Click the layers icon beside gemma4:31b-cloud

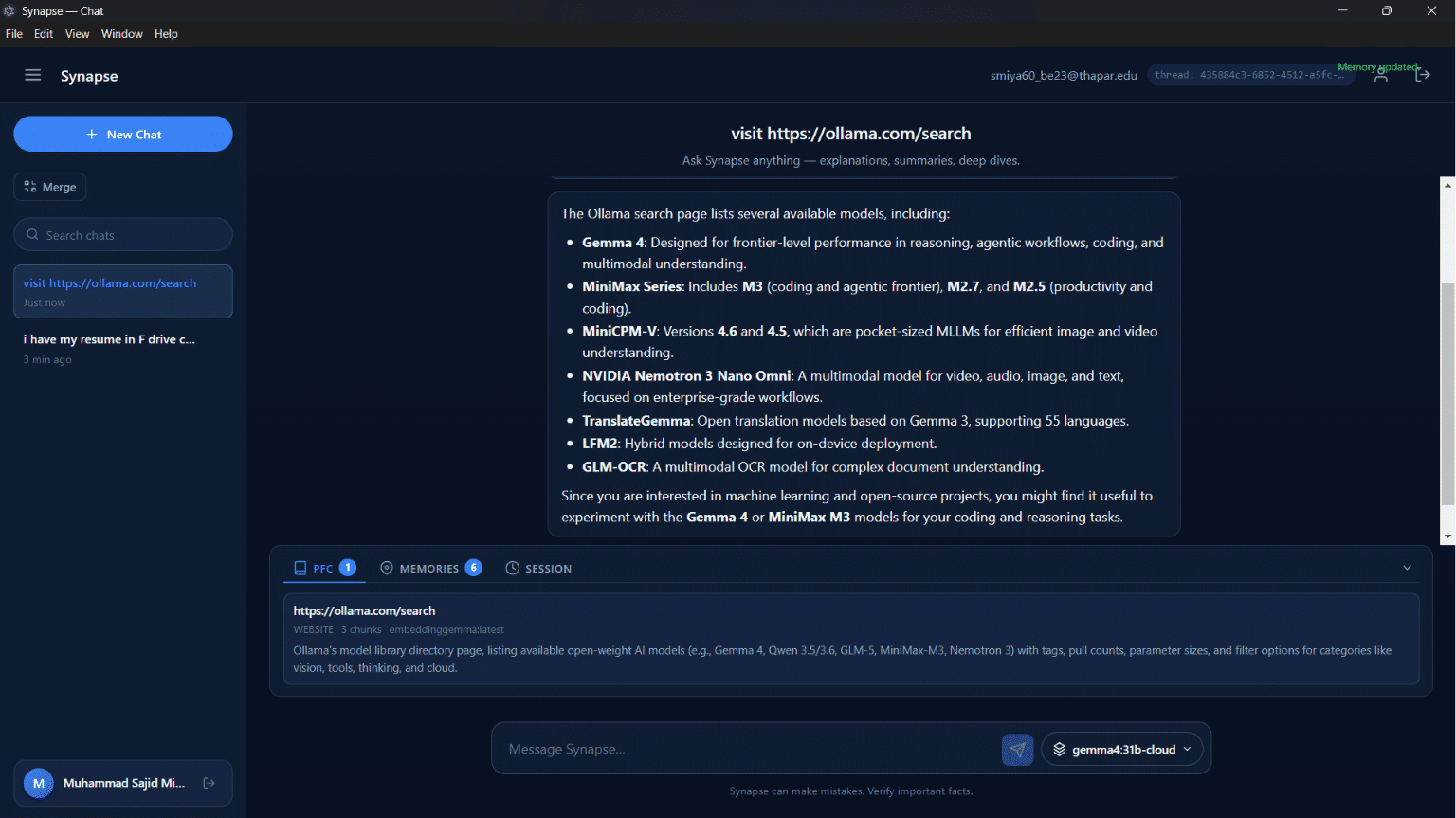pyautogui.click(x=1059, y=749)
